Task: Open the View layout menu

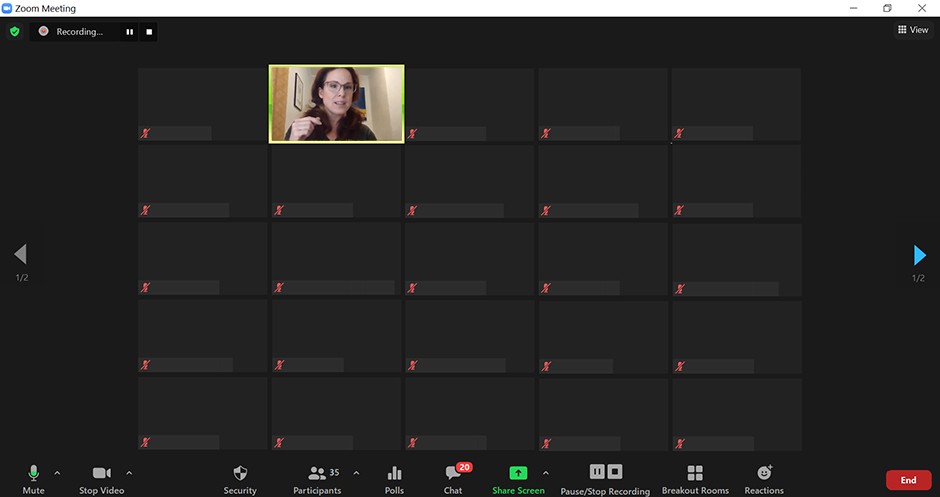Action: [x=913, y=30]
